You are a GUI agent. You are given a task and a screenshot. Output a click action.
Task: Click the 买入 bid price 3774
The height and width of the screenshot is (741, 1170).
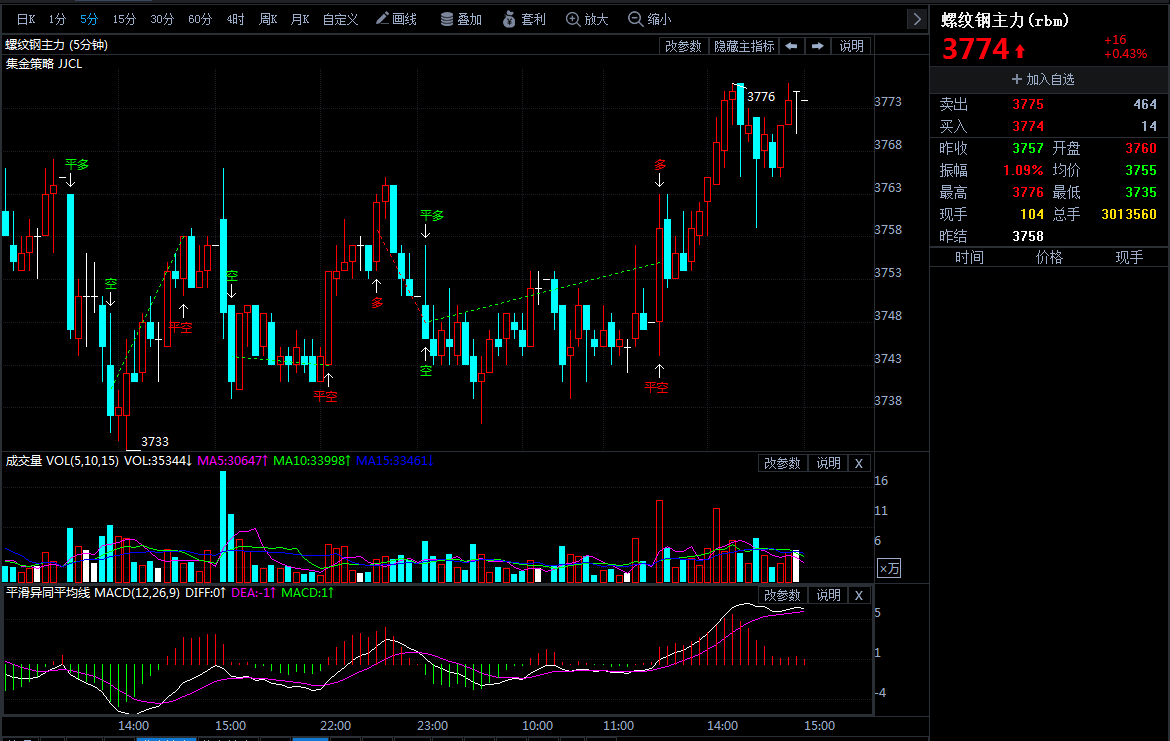(x=1027, y=127)
